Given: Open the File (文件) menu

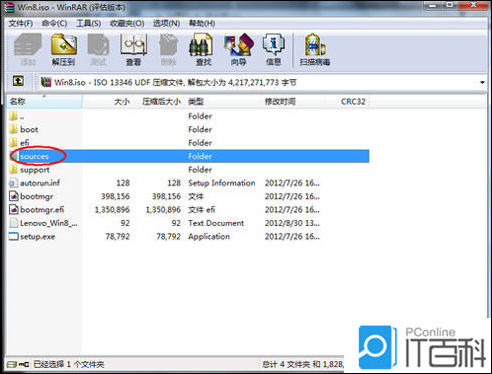Looking at the screenshot, I should click(21, 23).
